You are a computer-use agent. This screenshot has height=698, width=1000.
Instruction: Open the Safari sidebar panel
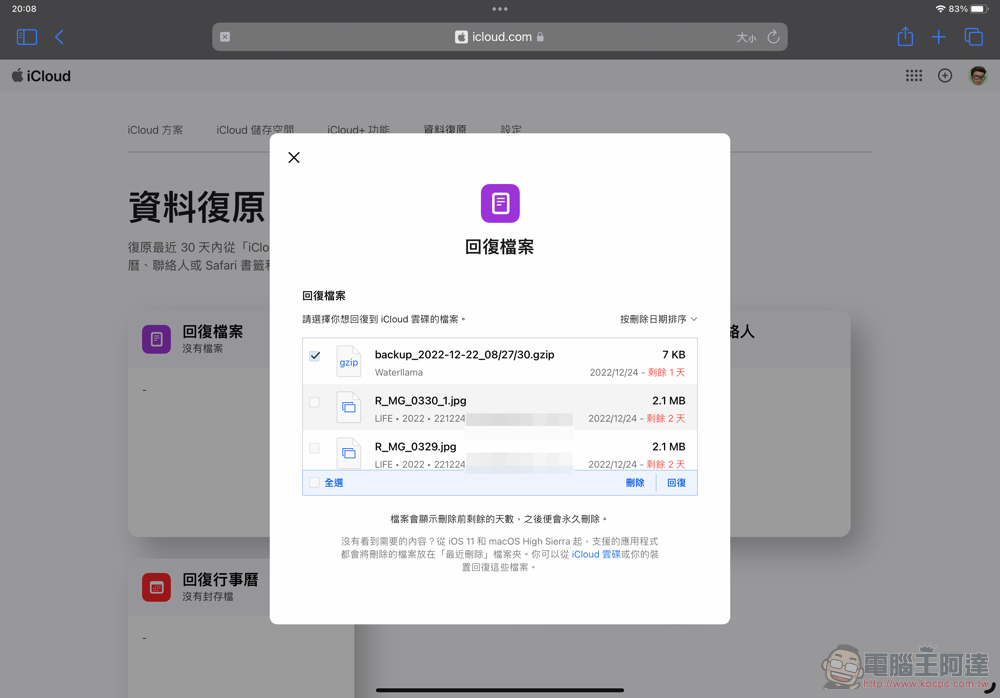point(27,37)
